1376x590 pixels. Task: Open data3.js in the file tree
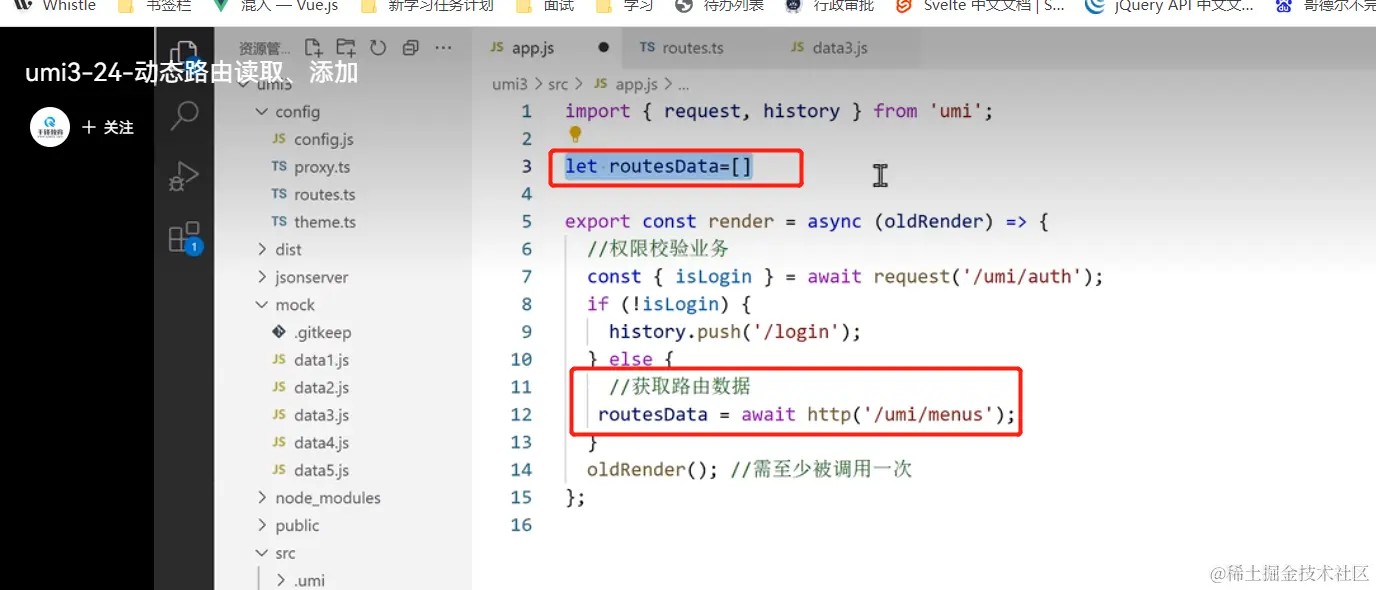tap(310, 415)
